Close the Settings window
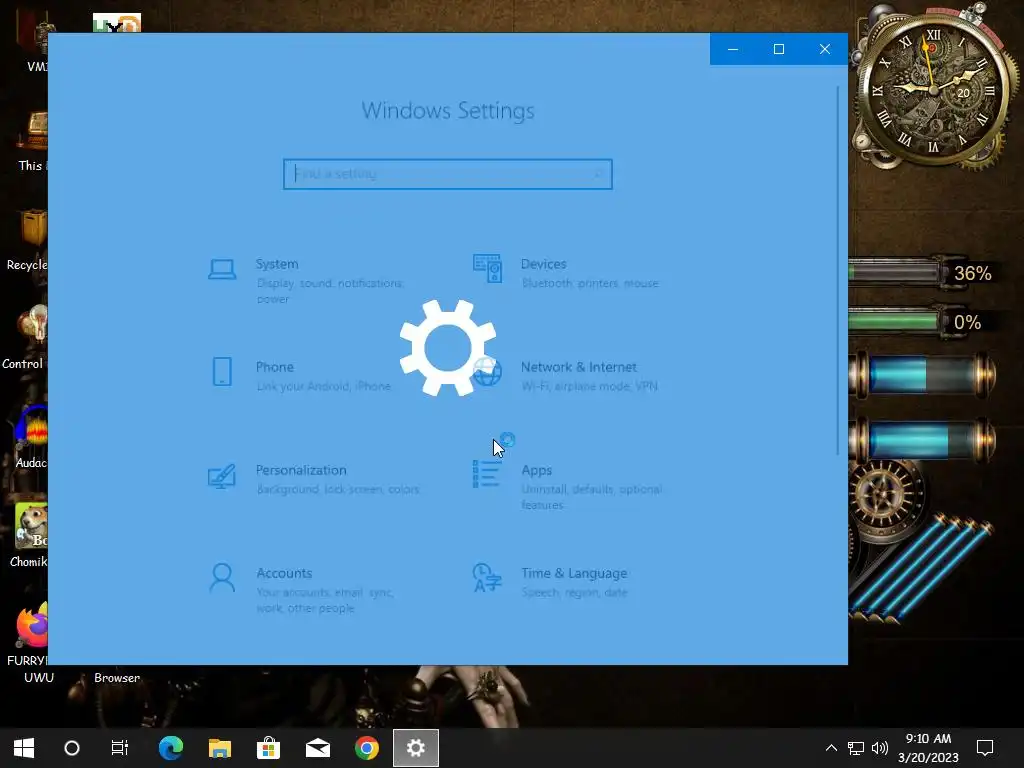 pos(825,49)
